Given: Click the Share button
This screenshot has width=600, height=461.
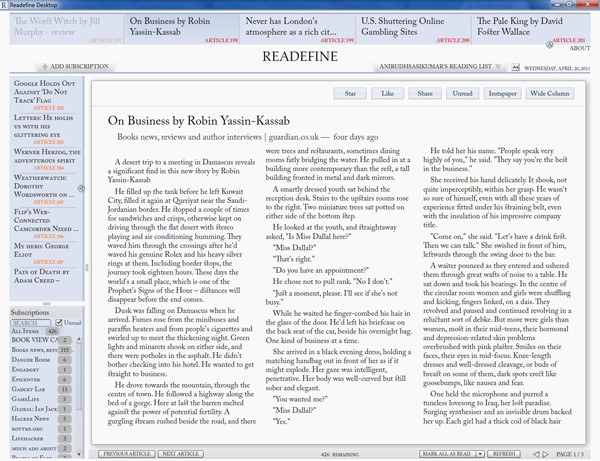Looking at the screenshot, I should (425, 93).
